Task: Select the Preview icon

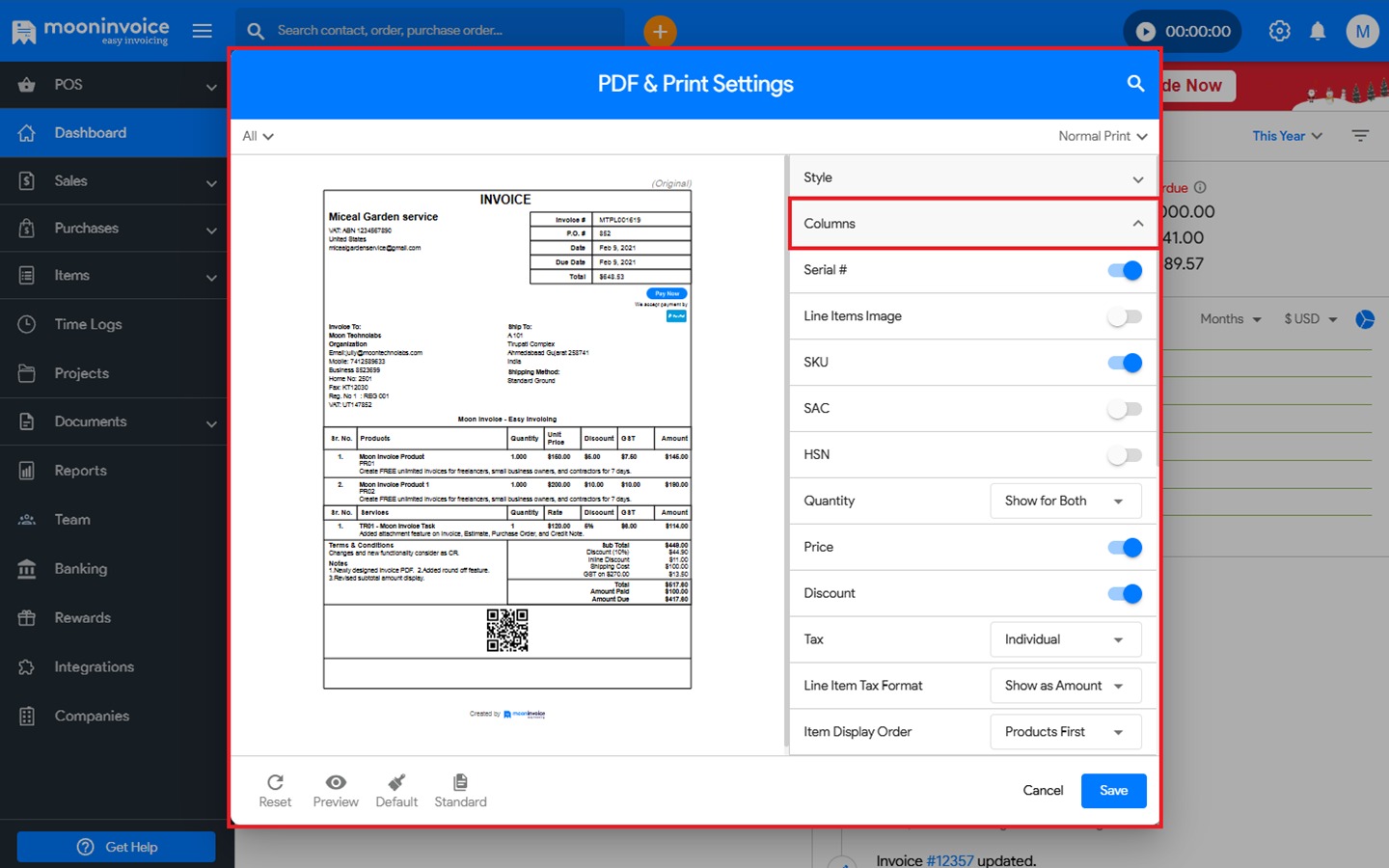Action: 335,788
